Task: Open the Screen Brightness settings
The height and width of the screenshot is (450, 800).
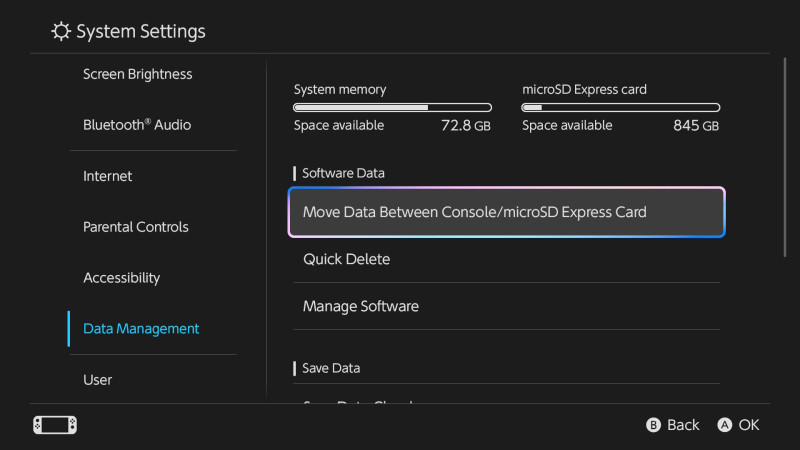Action: tap(137, 74)
